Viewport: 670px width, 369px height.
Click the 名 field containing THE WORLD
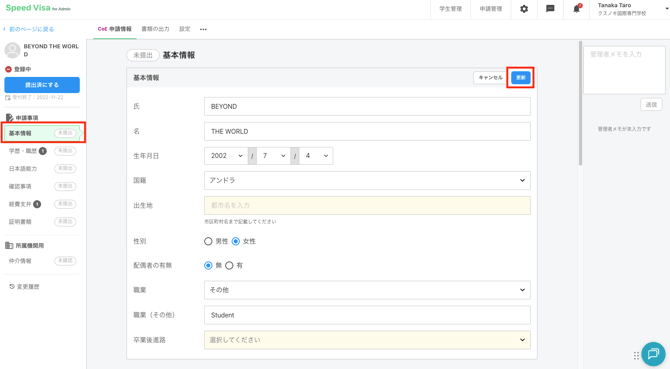tap(367, 132)
